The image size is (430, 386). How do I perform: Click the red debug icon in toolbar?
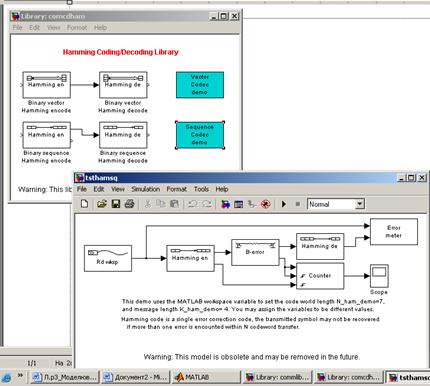266,204
